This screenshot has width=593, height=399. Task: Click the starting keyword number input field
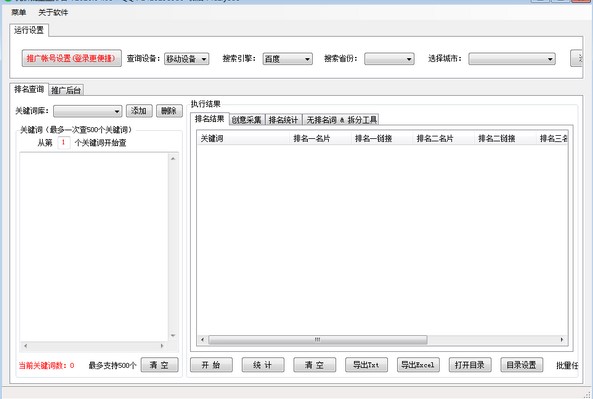point(64,143)
